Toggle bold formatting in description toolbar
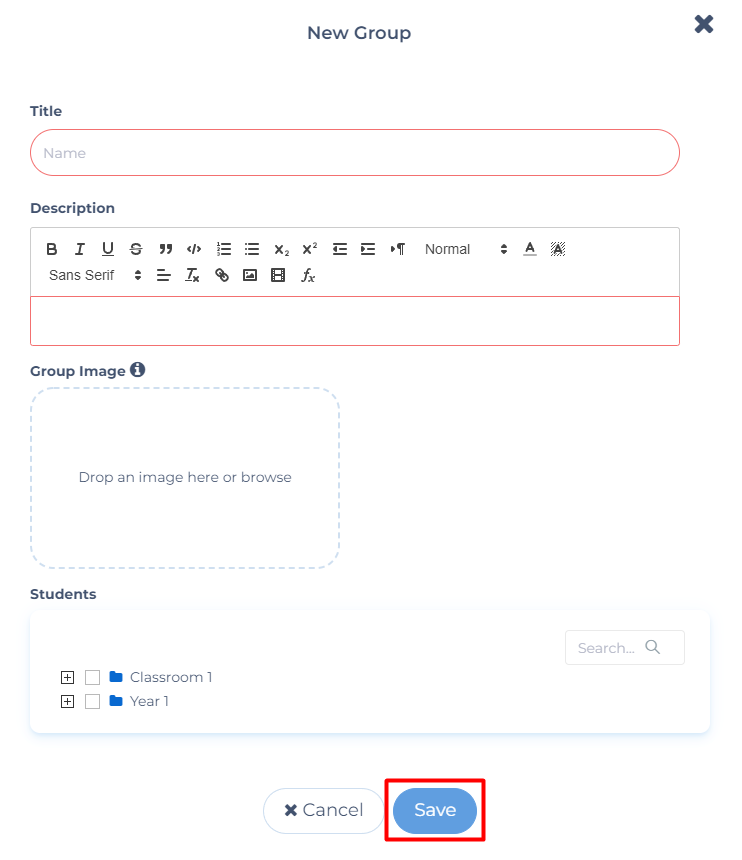Viewport: 742px width, 860px height. pyautogui.click(x=52, y=249)
